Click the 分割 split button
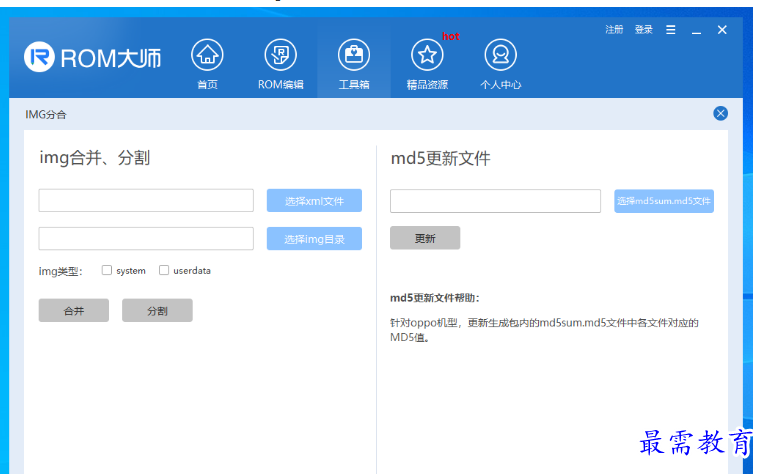The height and width of the screenshot is (474, 761). tap(157, 311)
